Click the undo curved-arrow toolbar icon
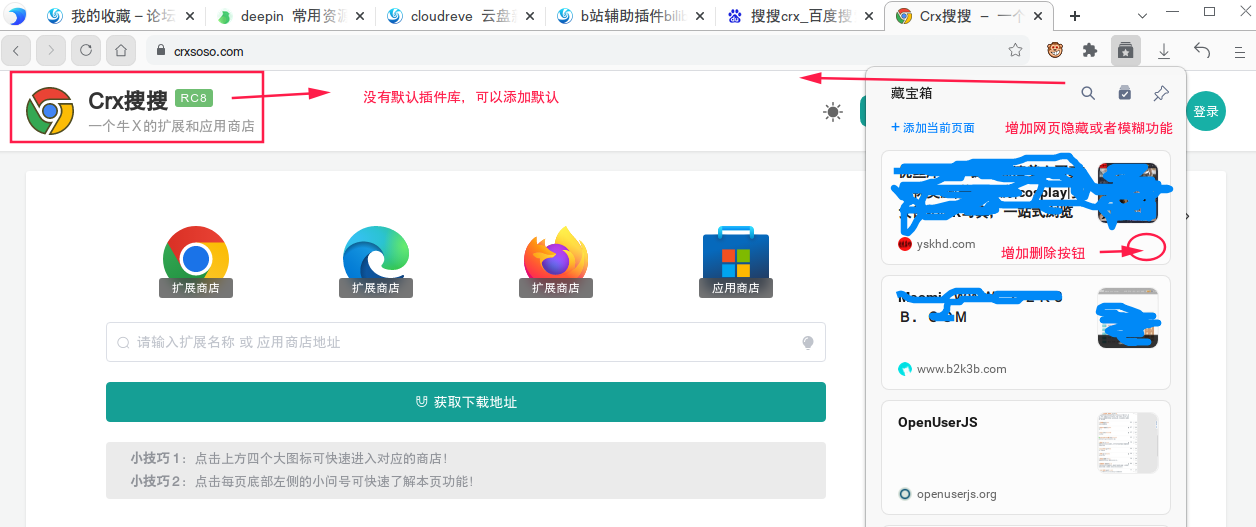Image resolution: width=1256 pixels, height=527 pixels. [1202, 51]
